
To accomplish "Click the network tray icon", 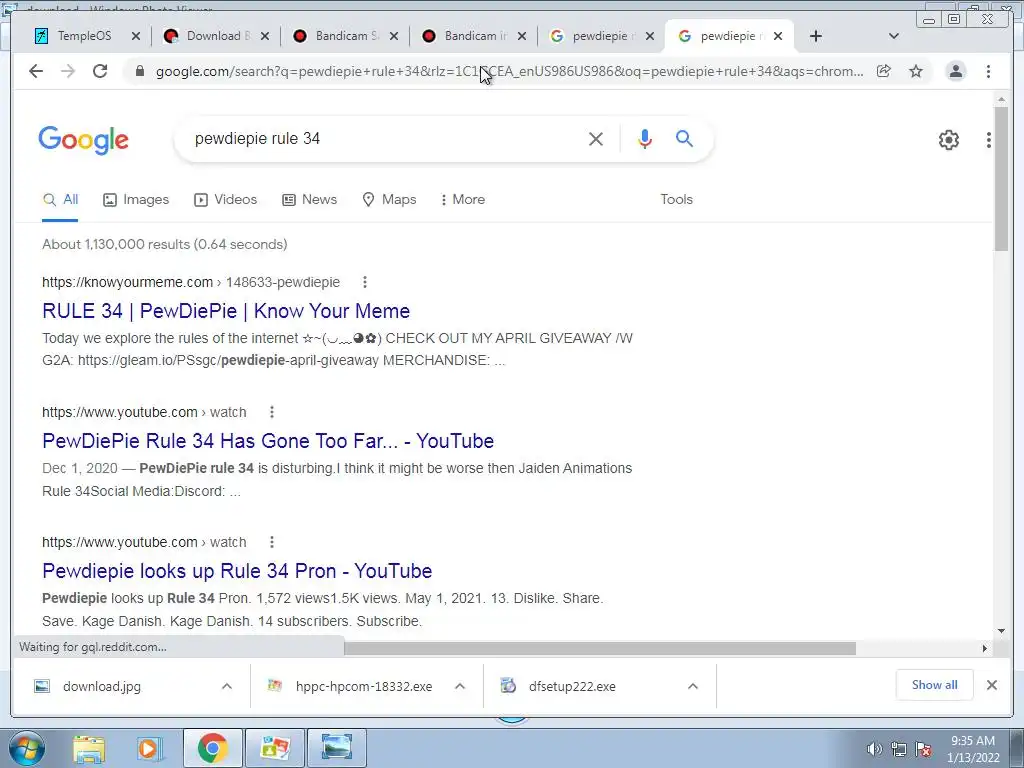I will (x=899, y=749).
